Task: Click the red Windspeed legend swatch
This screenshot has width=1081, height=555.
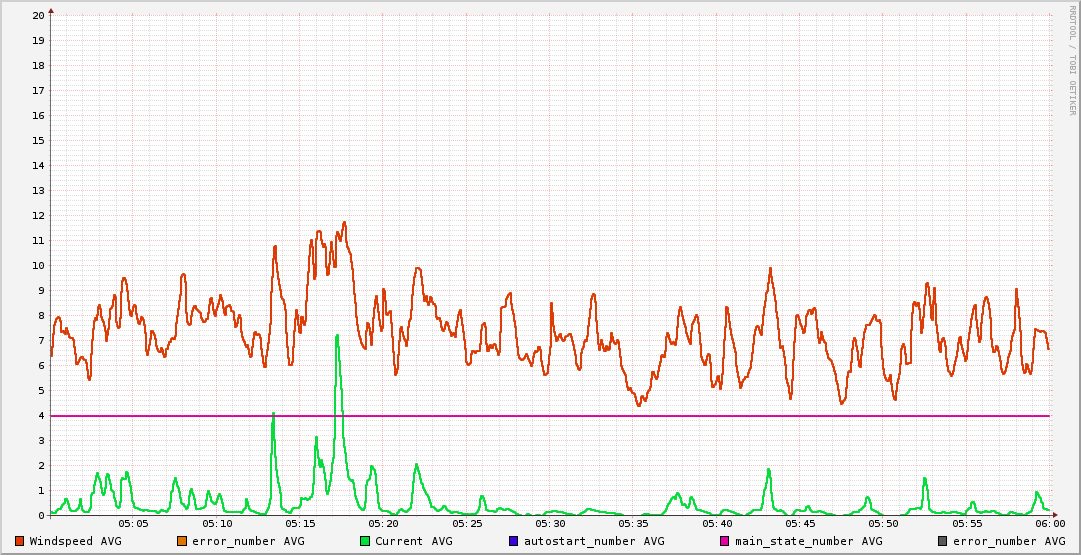Action: click(x=20, y=541)
